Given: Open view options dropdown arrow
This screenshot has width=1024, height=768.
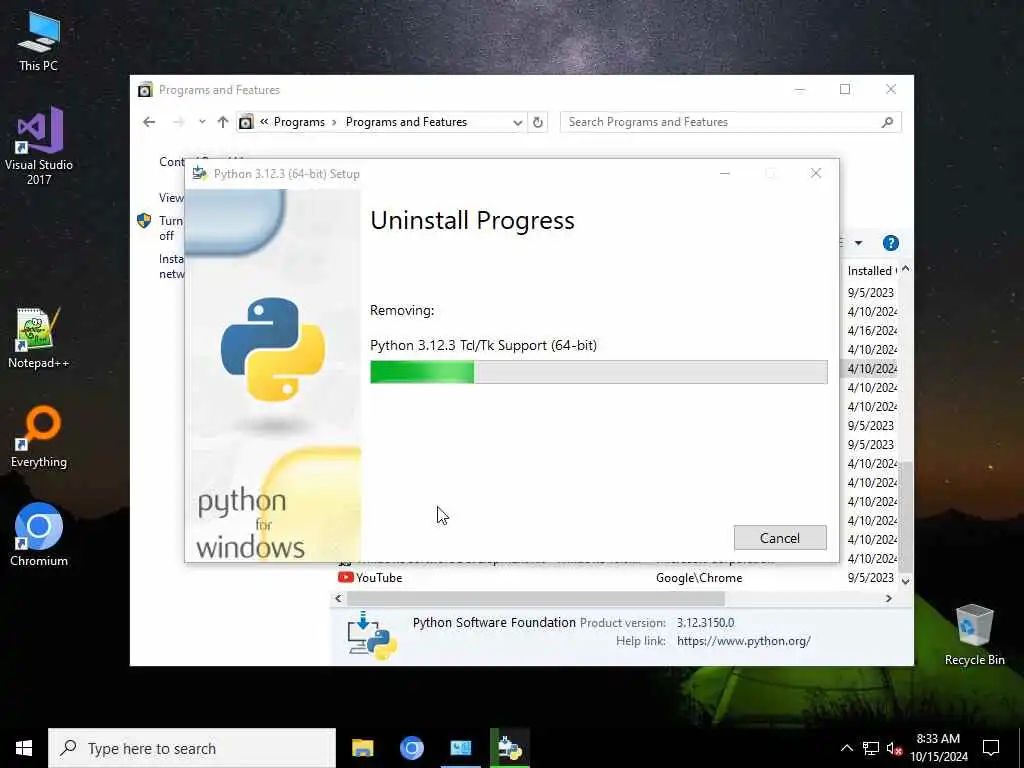Looking at the screenshot, I should tap(858, 243).
